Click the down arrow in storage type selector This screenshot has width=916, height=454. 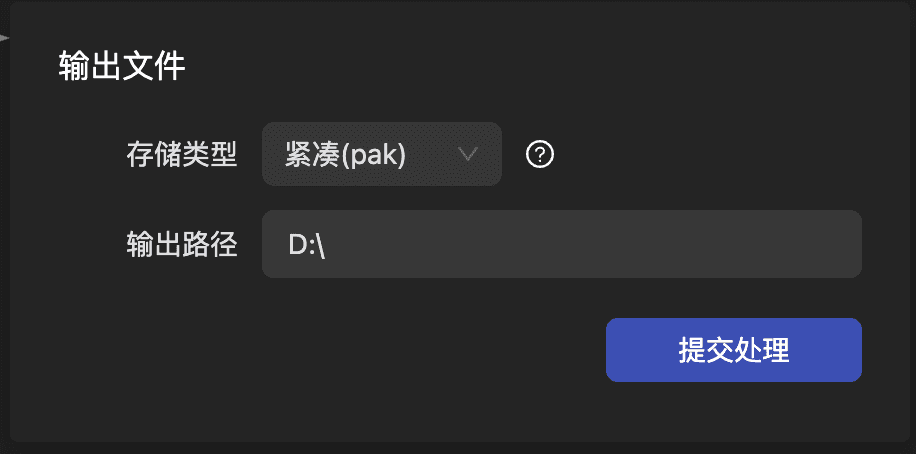(467, 154)
